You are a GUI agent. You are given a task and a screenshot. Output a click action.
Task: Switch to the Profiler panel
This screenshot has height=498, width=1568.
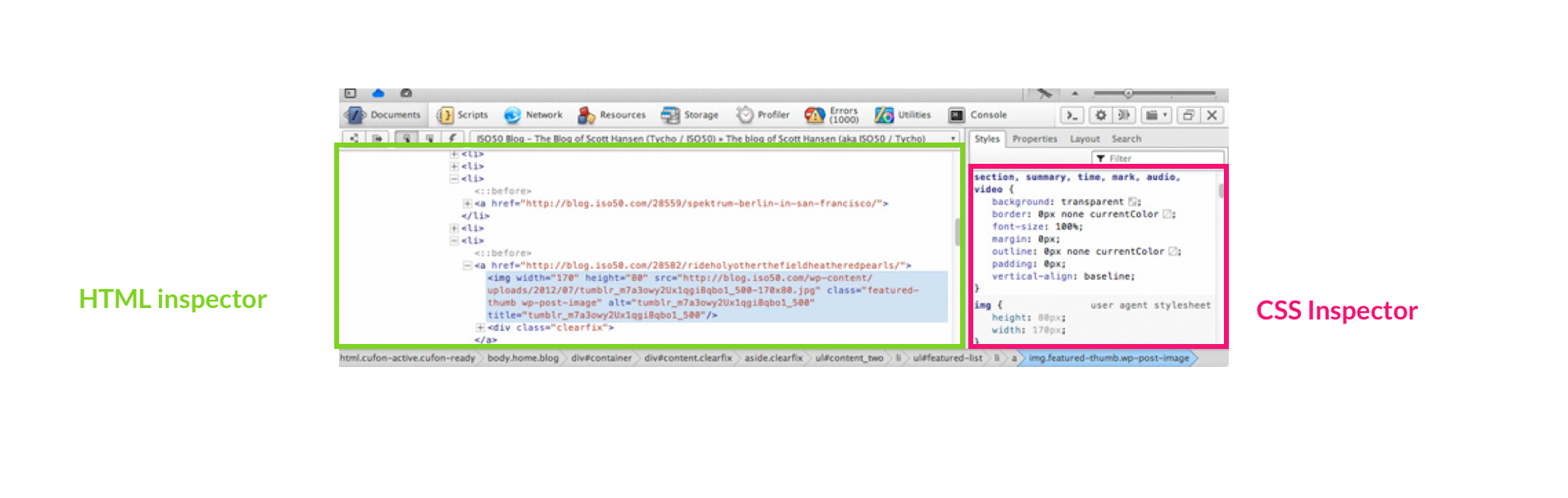pyautogui.click(x=763, y=115)
